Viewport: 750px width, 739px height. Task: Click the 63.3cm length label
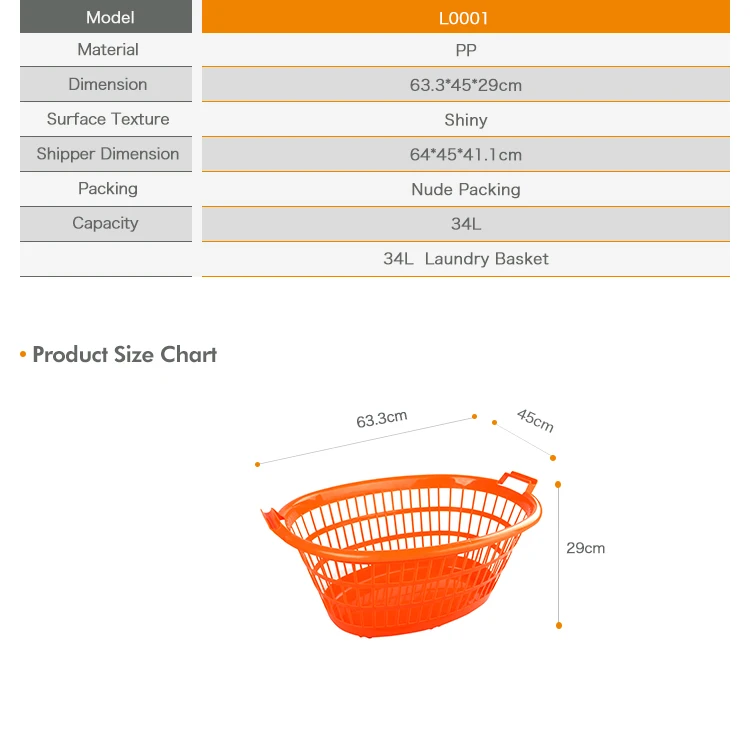pos(382,419)
